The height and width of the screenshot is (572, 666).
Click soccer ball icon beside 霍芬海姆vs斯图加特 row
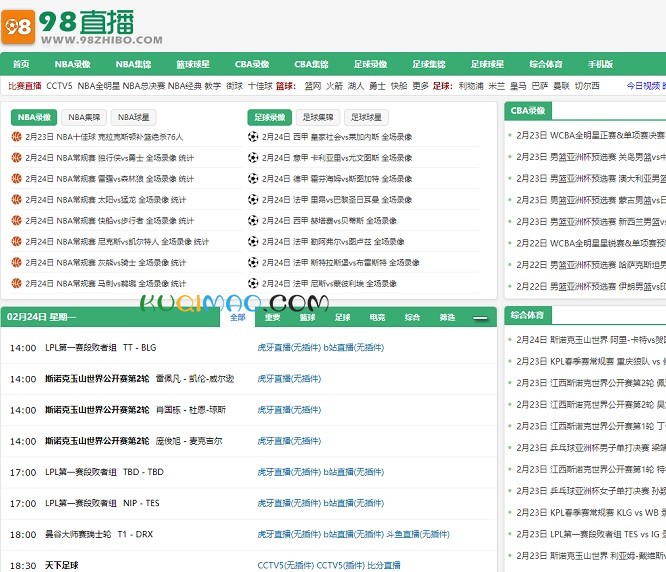pos(253,178)
